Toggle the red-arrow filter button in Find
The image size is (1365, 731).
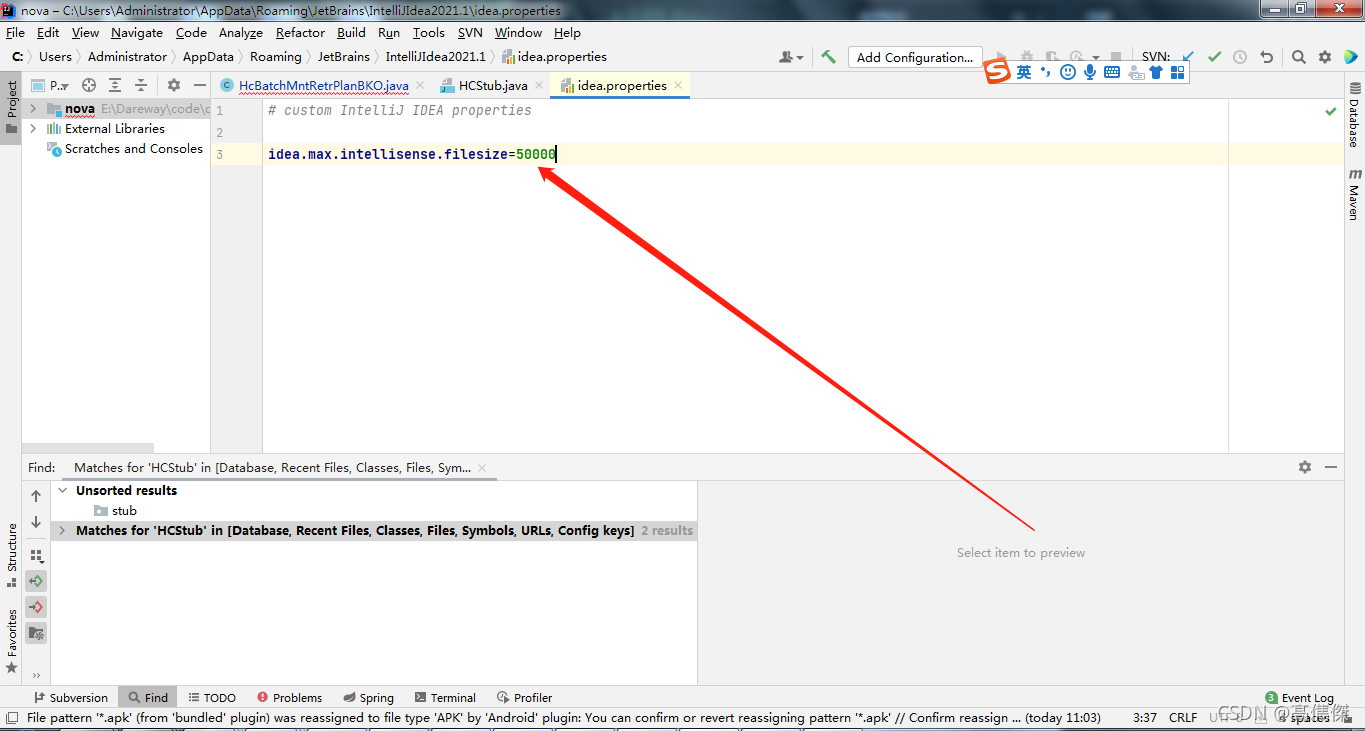click(36, 607)
